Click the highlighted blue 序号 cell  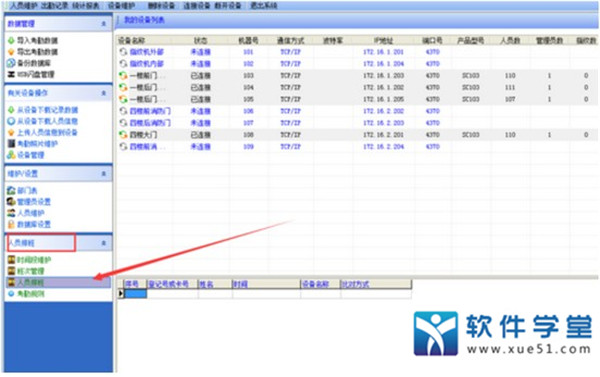pos(135,294)
